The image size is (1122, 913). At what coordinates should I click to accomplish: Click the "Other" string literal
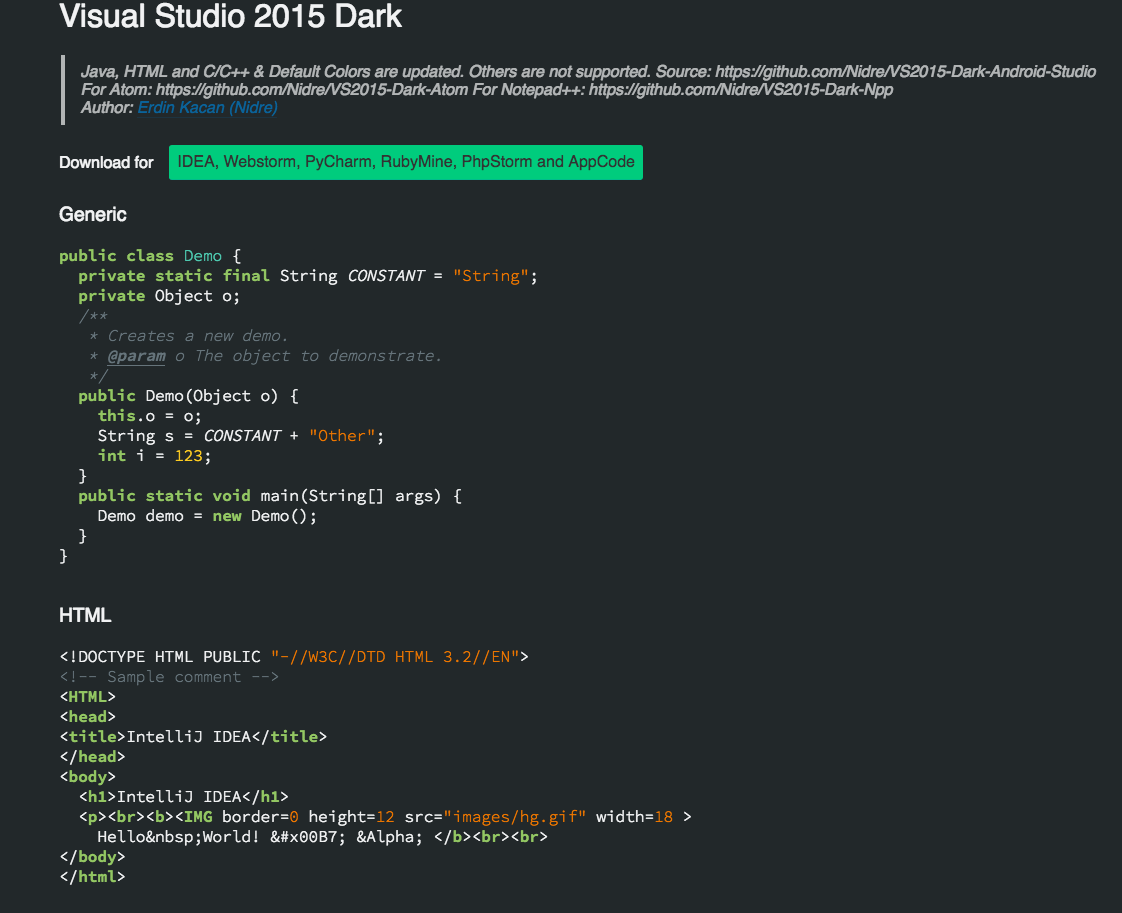point(342,436)
